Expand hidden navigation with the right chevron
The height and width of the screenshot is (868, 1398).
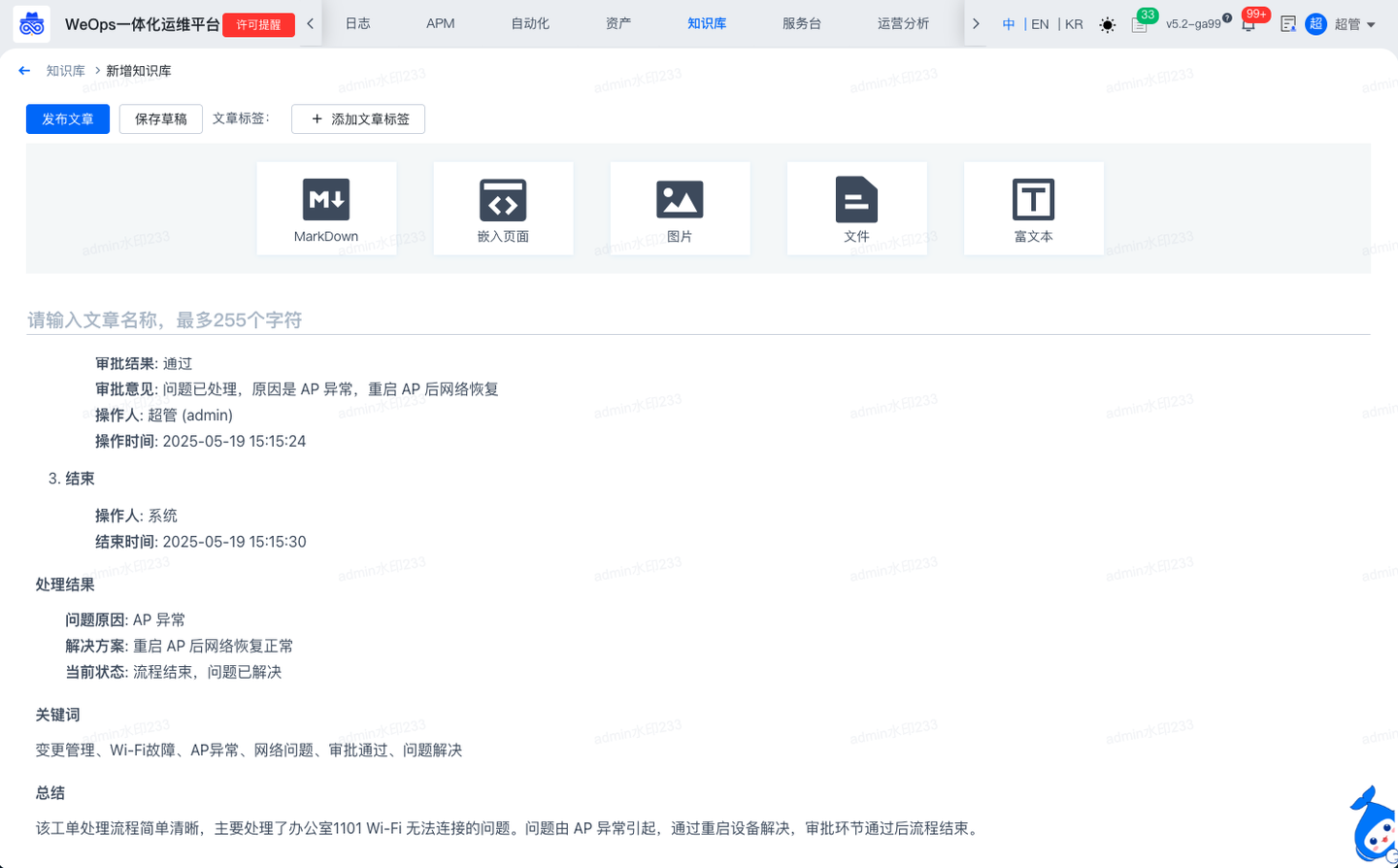[976, 23]
